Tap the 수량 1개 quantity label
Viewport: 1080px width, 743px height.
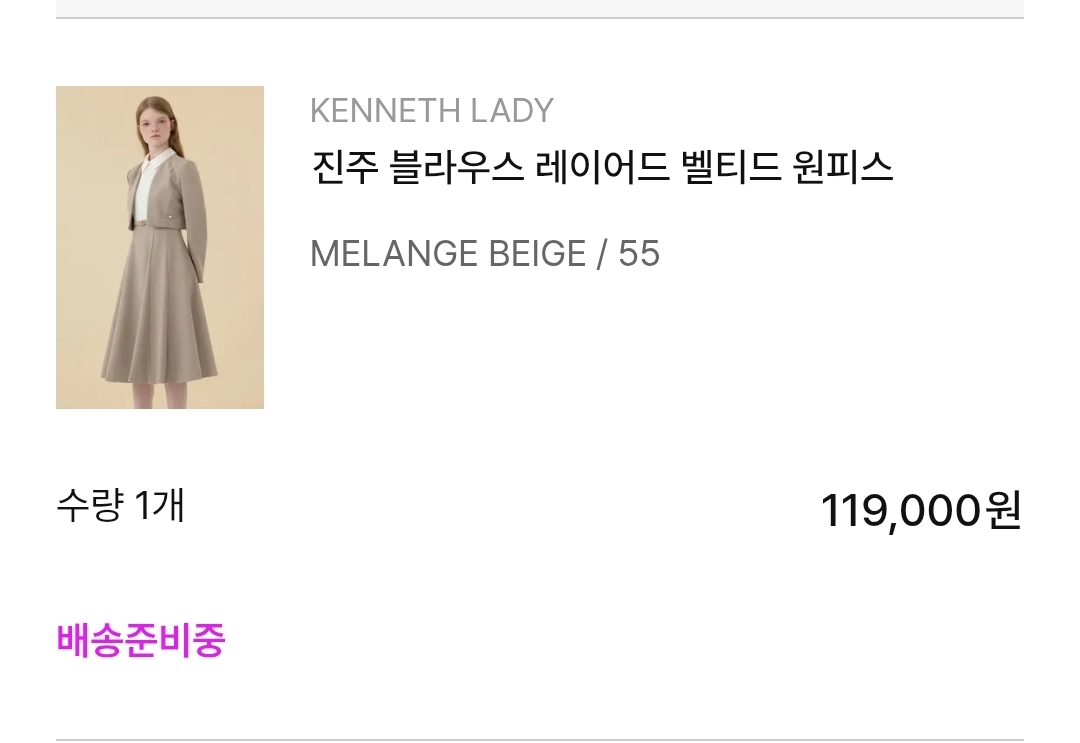pos(120,506)
